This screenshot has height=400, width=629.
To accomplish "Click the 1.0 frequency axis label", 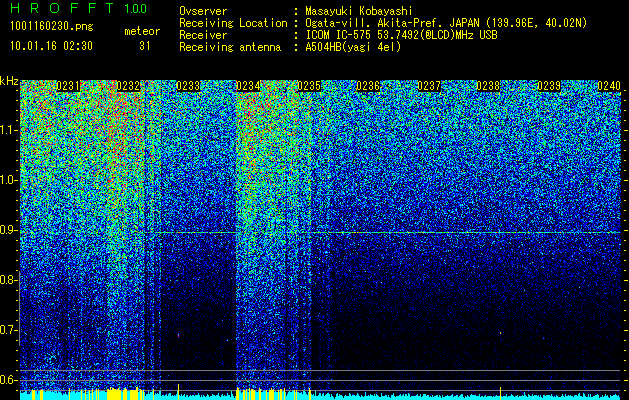I will click(8, 180).
